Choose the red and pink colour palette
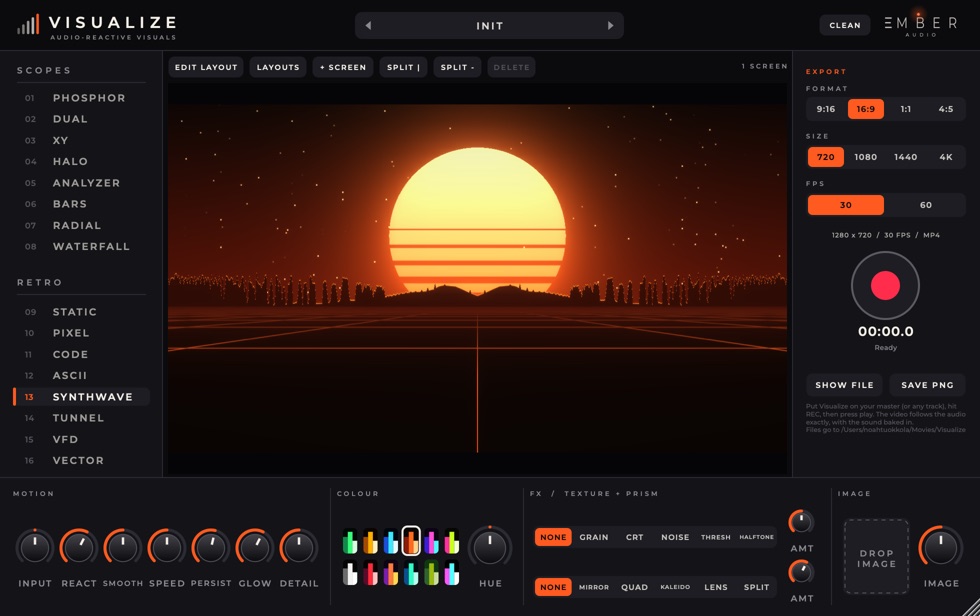 [370, 573]
